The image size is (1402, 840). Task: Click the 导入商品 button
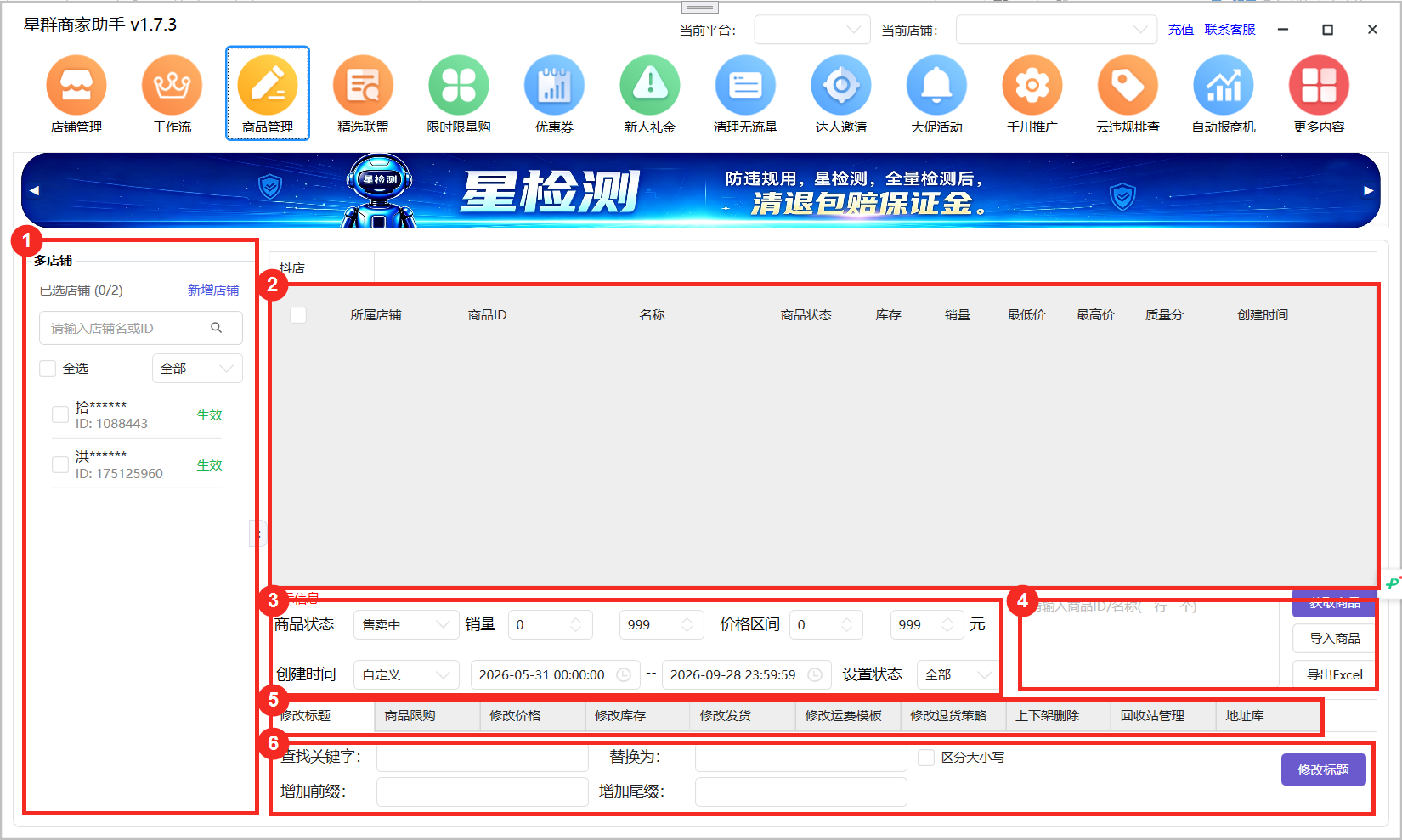tap(1334, 638)
